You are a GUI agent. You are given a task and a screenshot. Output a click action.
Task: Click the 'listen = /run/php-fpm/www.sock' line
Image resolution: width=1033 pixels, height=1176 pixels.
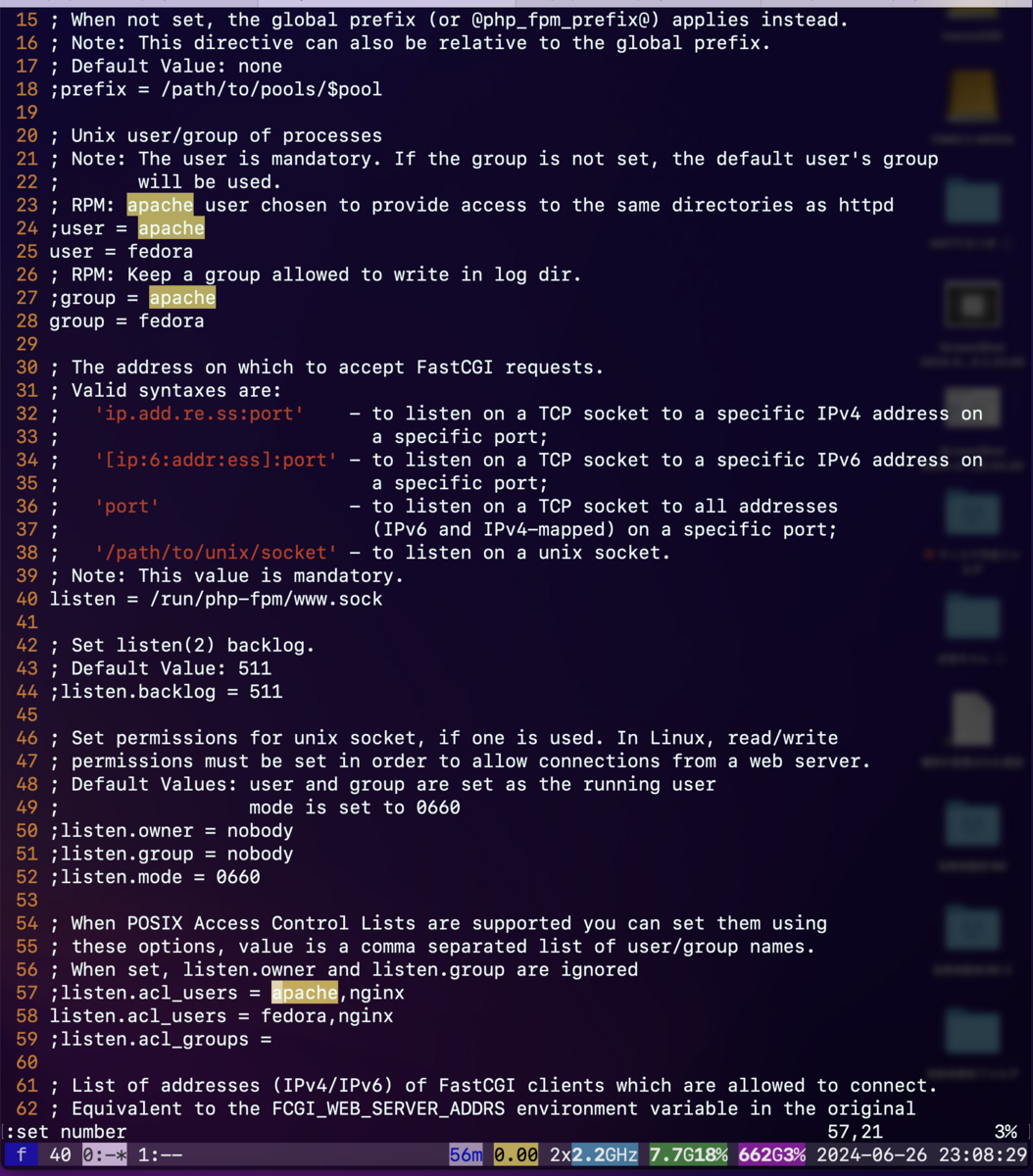pos(217,599)
